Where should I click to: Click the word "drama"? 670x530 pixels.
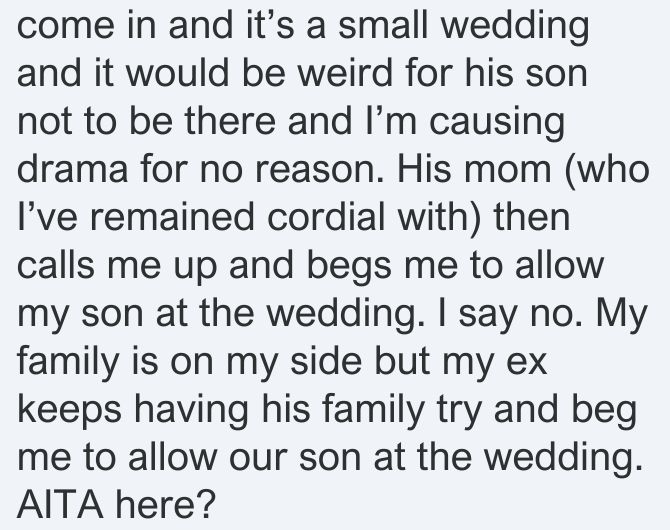[73, 169]
